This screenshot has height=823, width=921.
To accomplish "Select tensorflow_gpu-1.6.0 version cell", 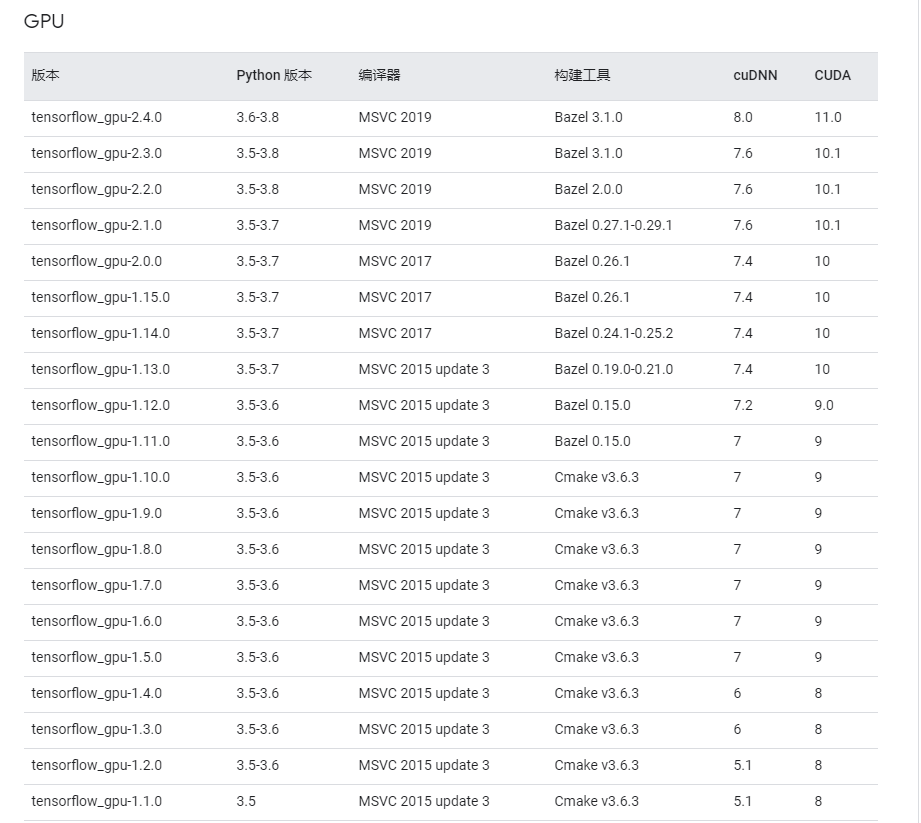I will 96,621.
